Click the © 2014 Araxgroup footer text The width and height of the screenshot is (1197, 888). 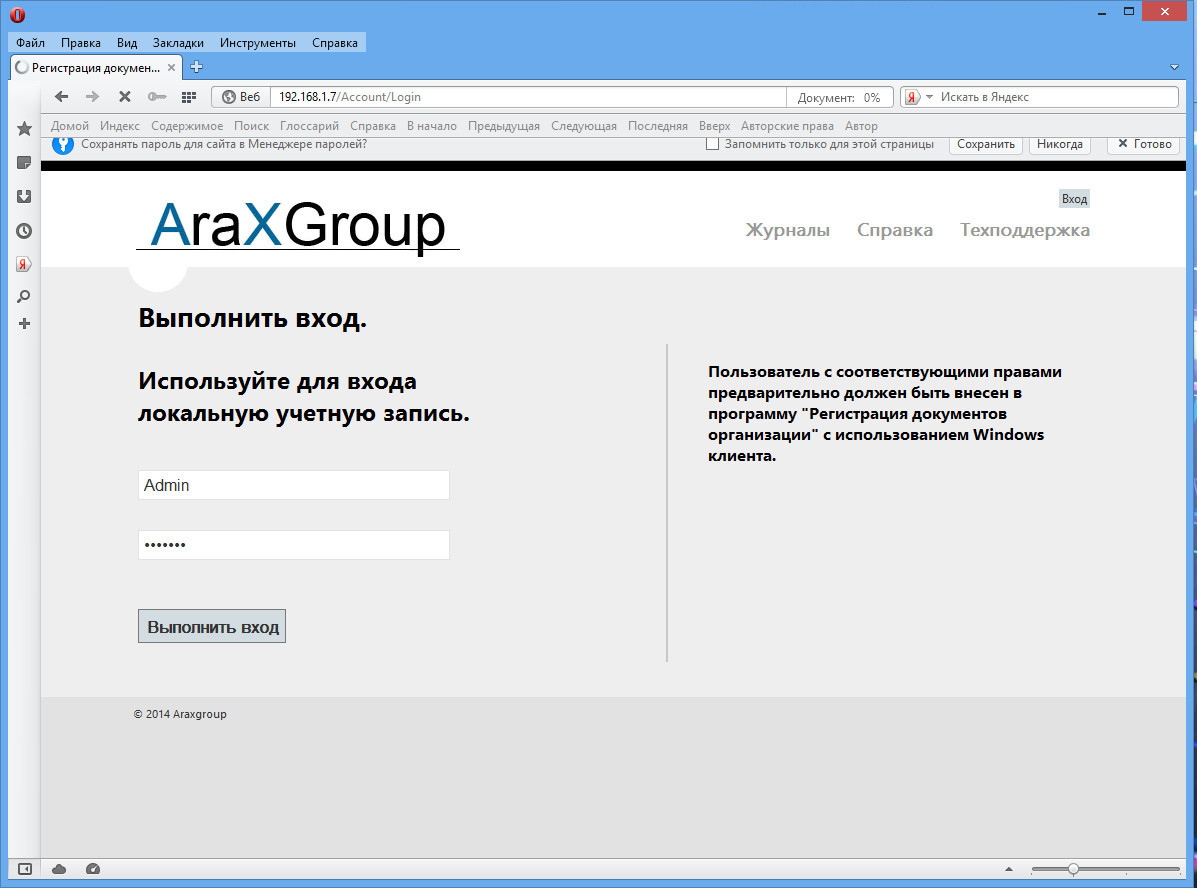click(180, 714)
